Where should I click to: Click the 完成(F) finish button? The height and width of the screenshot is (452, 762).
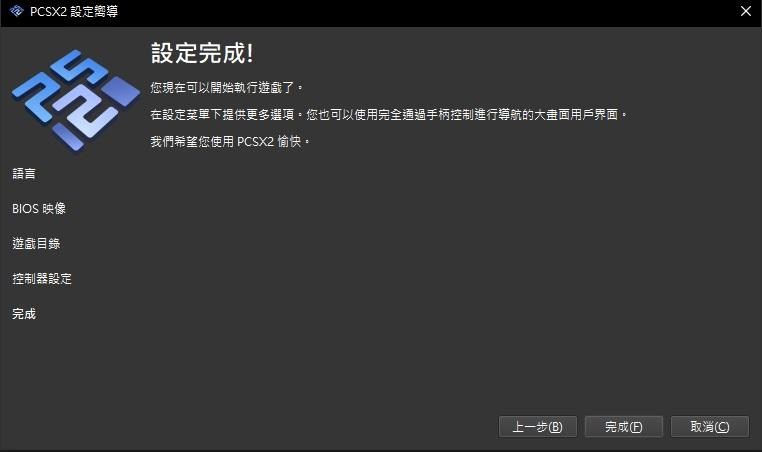[x=623, y=427]
